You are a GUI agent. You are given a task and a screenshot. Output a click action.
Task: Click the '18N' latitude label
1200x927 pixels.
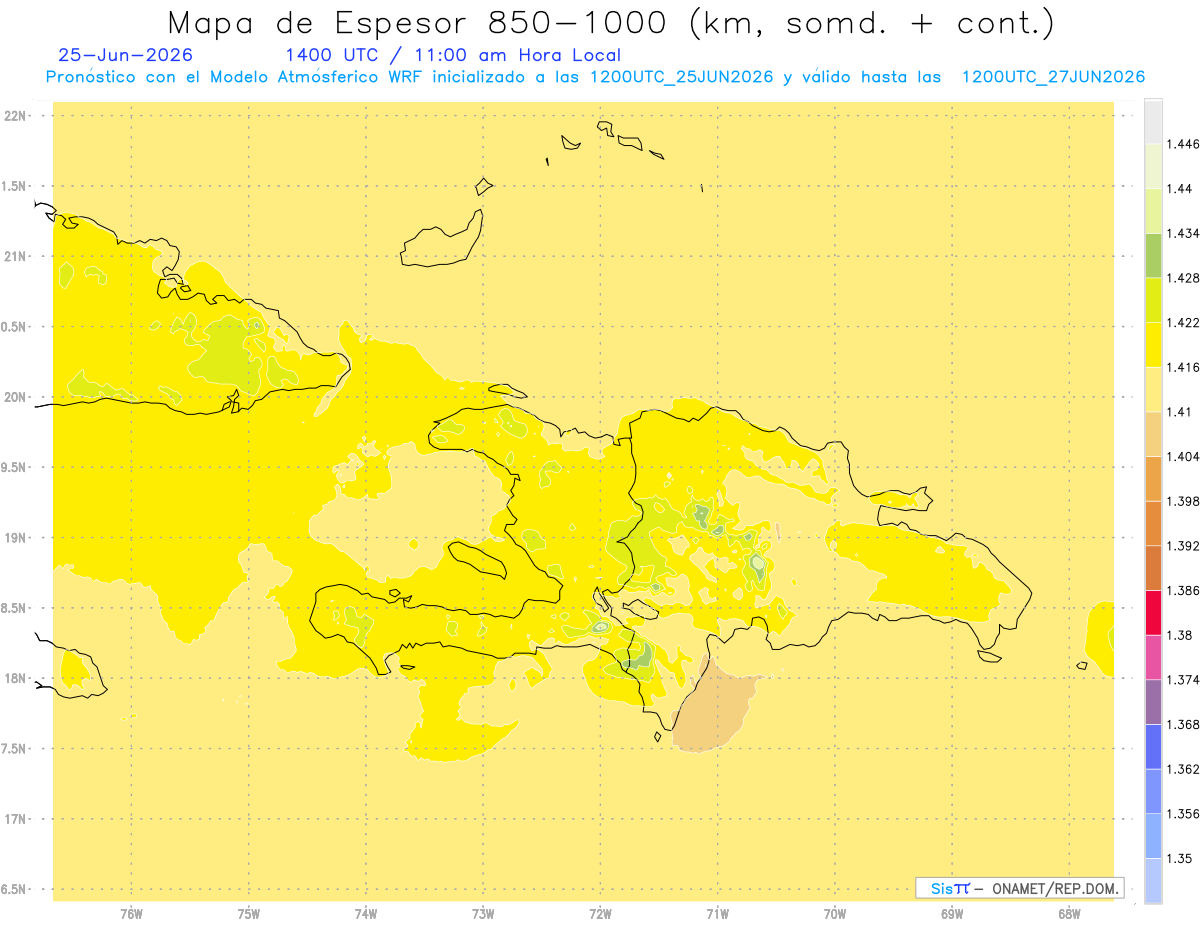click(x=15, y=678)
